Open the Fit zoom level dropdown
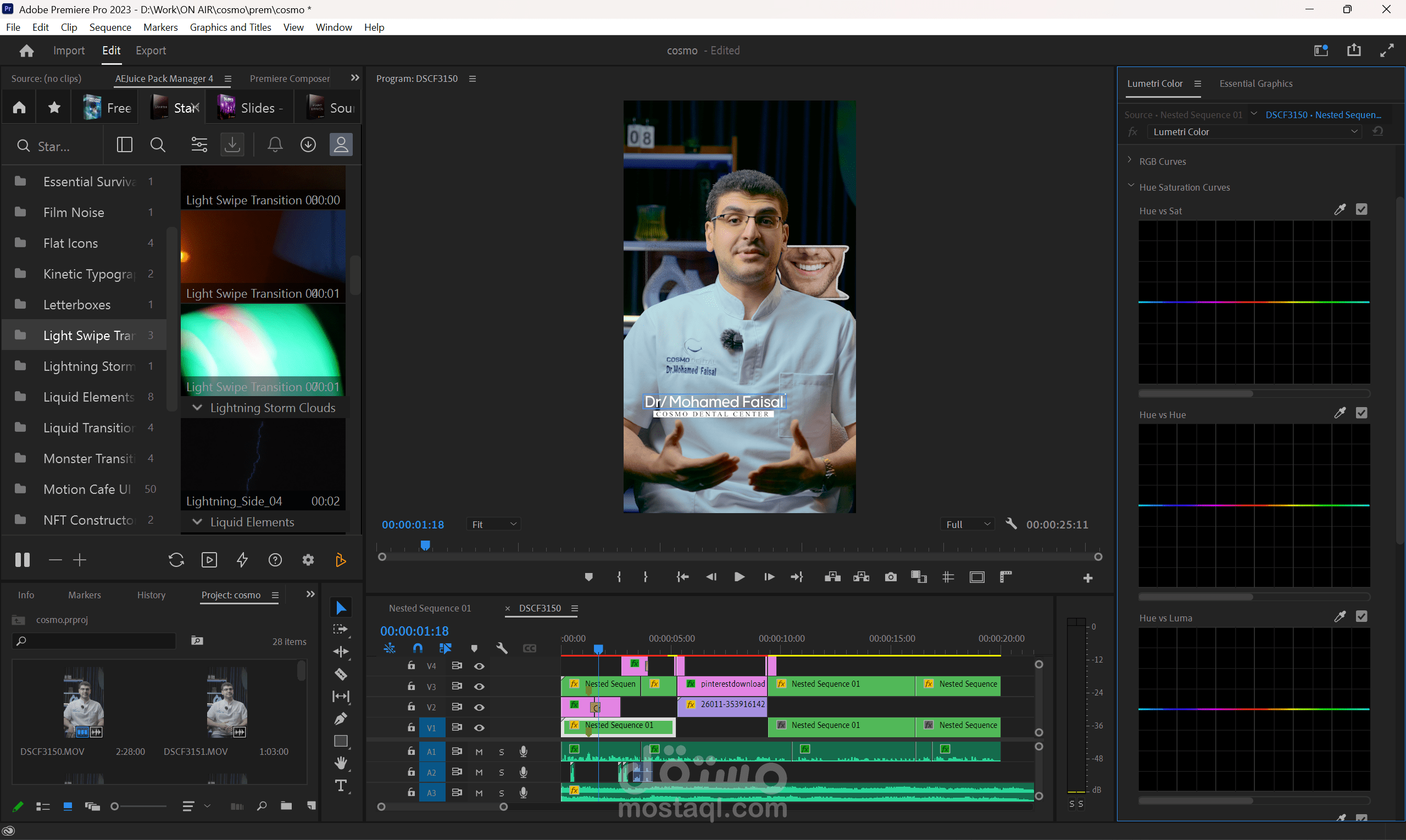 pos(493,524)
